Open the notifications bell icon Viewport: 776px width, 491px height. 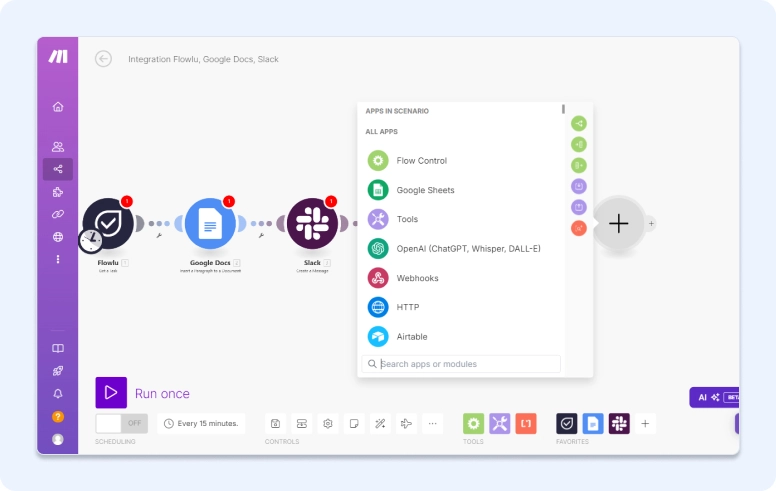pyautogui.click(x=58, y=393)
